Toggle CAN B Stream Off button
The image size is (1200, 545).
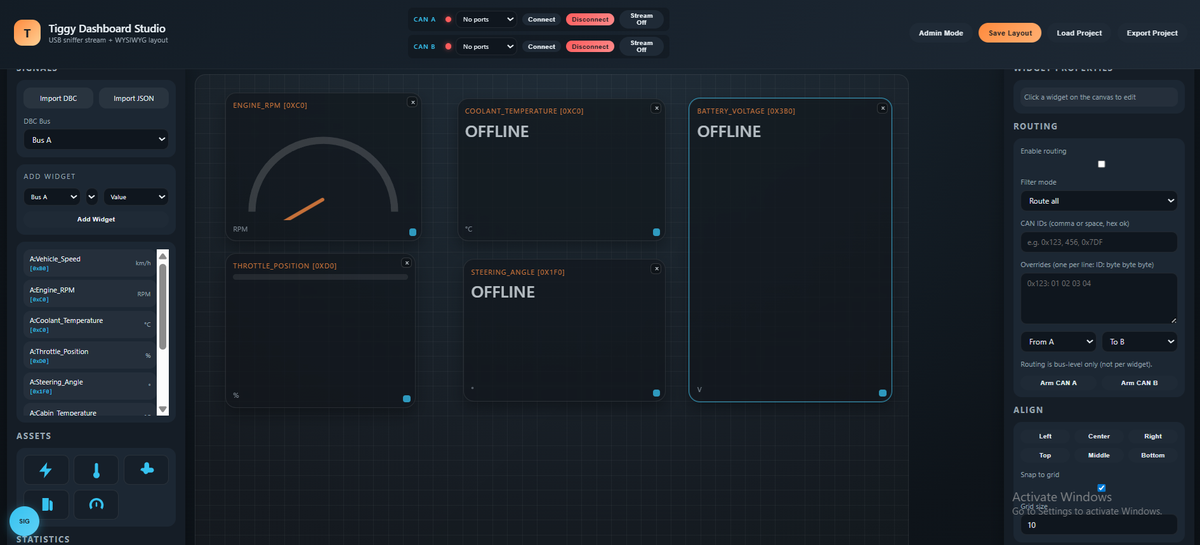pyautogui.click(x=641, y=46)
